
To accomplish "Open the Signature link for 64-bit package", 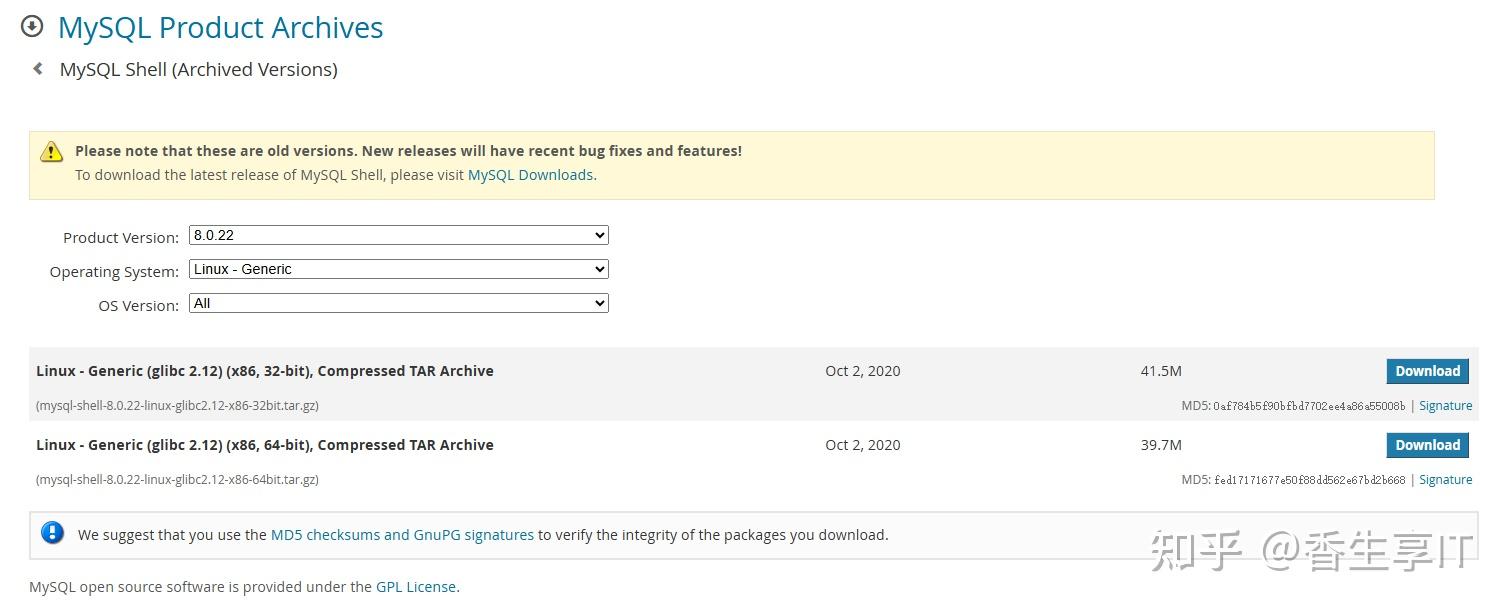I will (1445, 480).
